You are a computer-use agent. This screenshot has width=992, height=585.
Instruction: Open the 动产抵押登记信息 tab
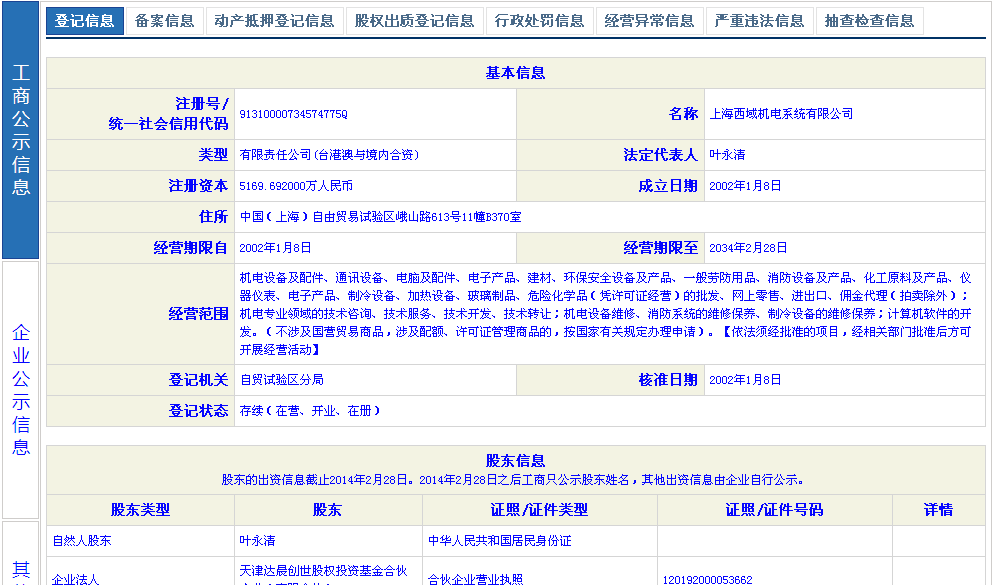pyautogui.click(x=274, y=21)
